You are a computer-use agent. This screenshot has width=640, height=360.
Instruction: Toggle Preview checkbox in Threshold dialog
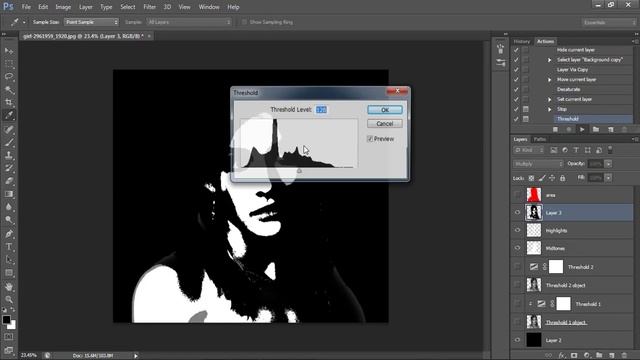370,139
